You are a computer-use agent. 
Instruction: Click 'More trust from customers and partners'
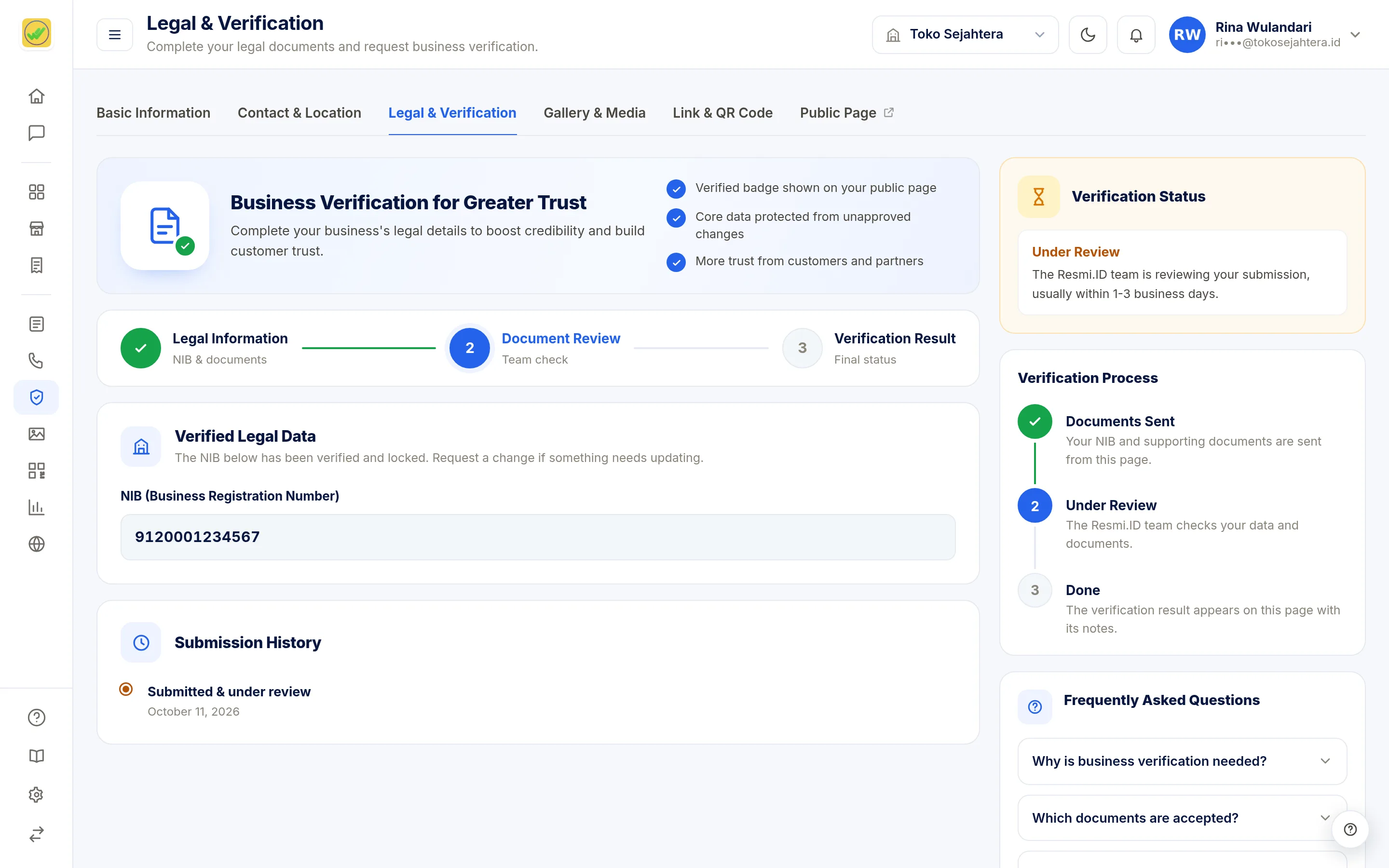[x=809, y=261]
